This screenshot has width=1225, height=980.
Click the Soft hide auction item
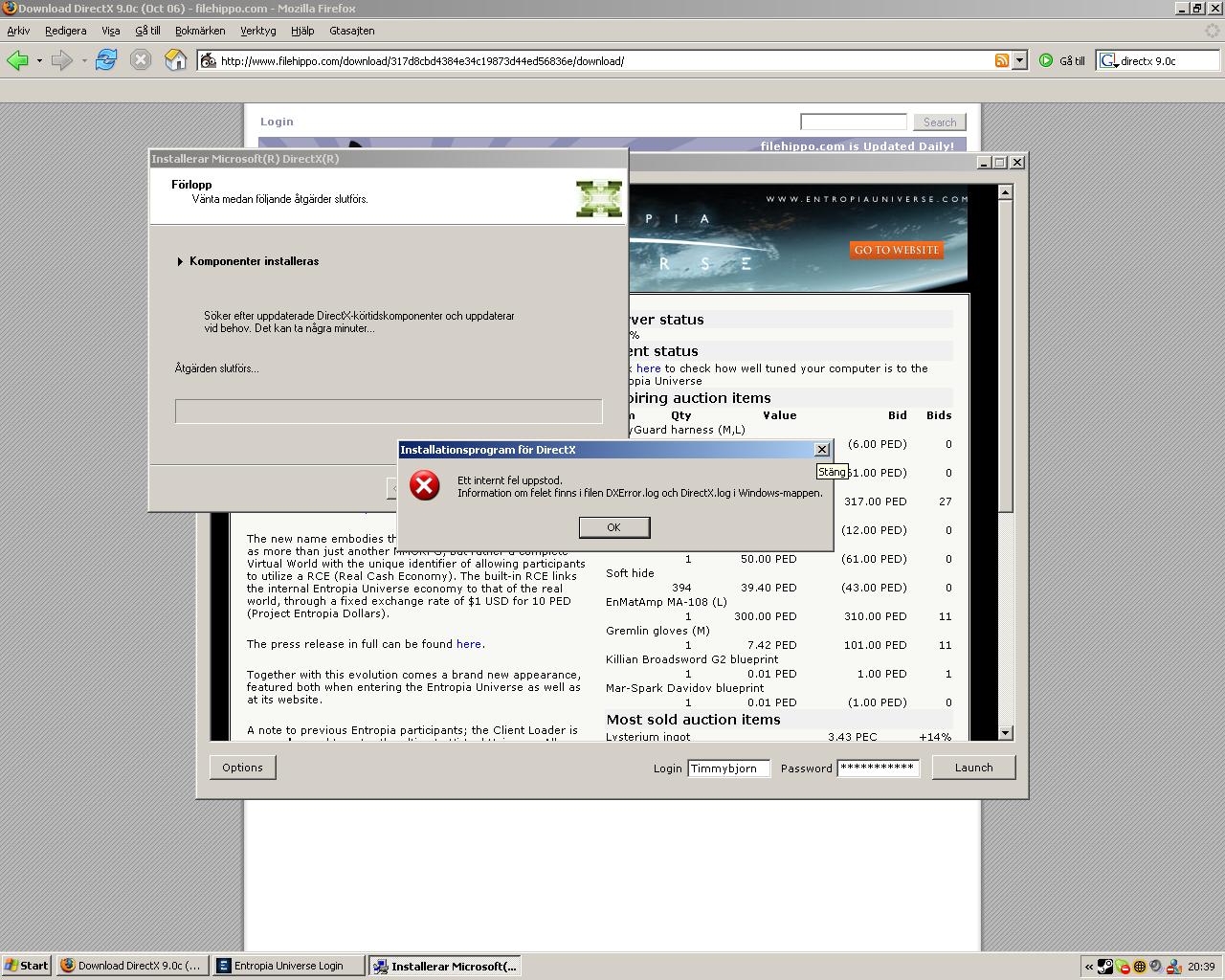point(630,573)
